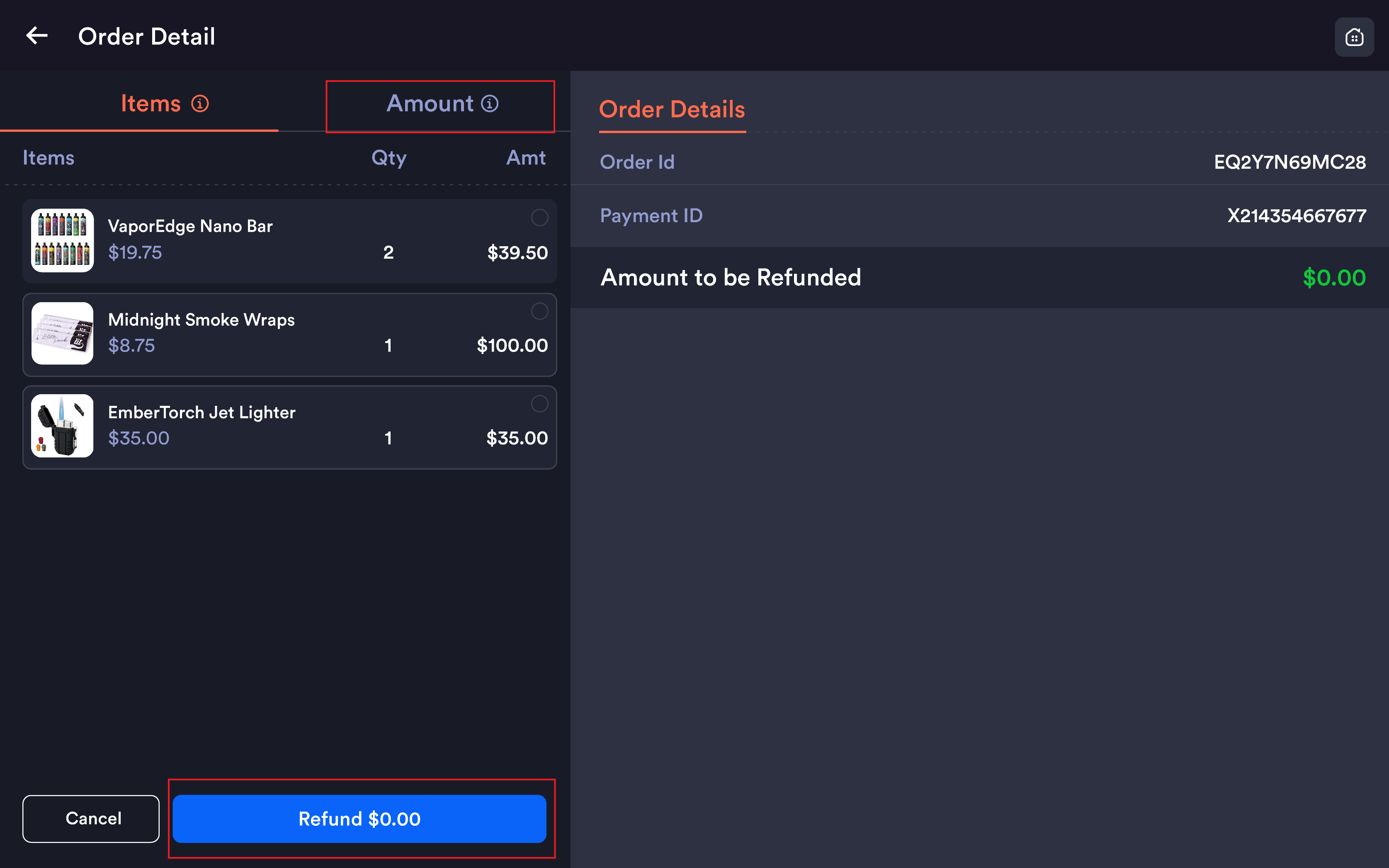Screen dimensions: 1389x868
Task: Click the Payment ID value X214354667677
Action: [1297, 216]
